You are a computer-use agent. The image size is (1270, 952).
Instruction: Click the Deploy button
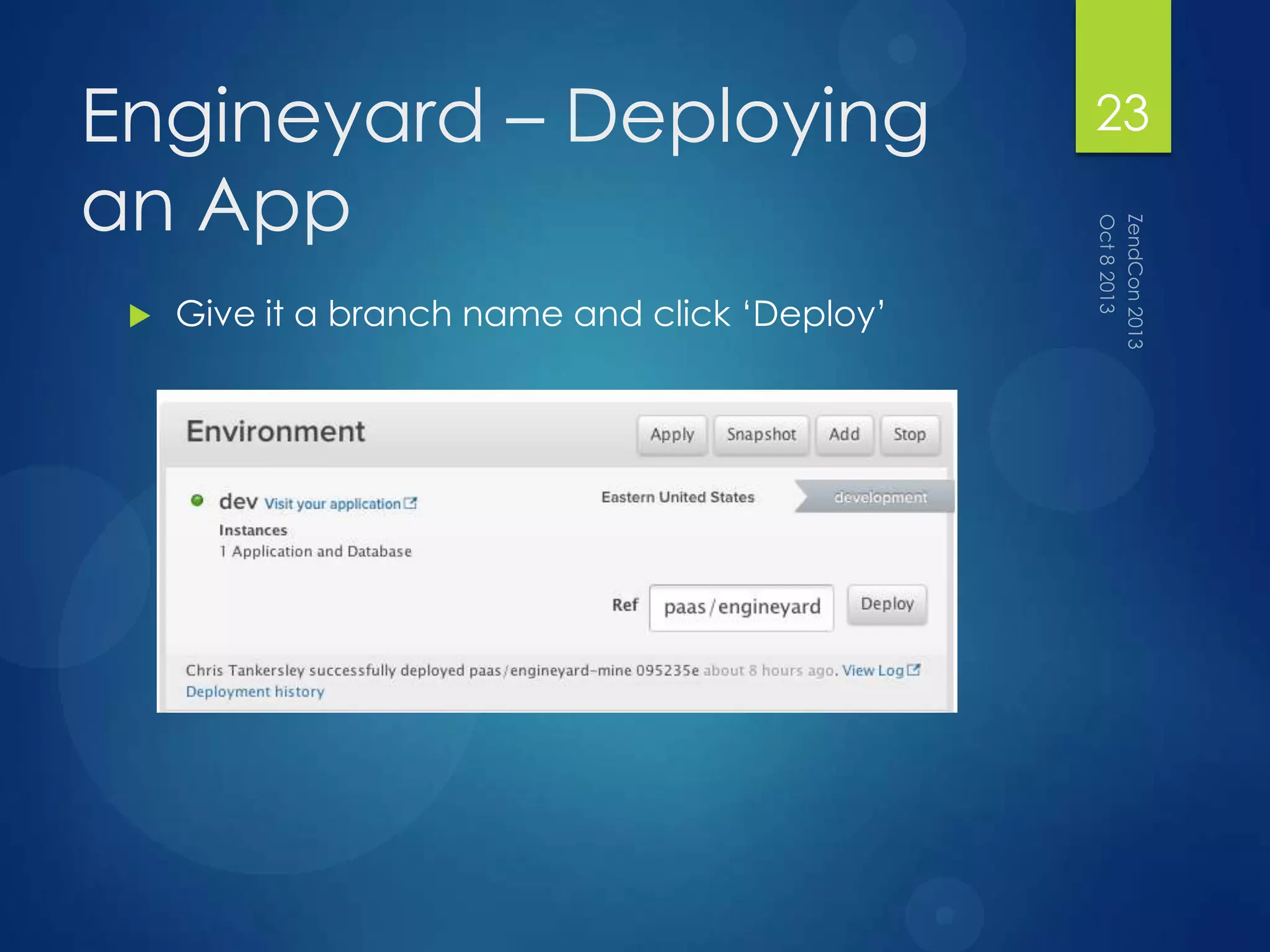click(887, 604)
